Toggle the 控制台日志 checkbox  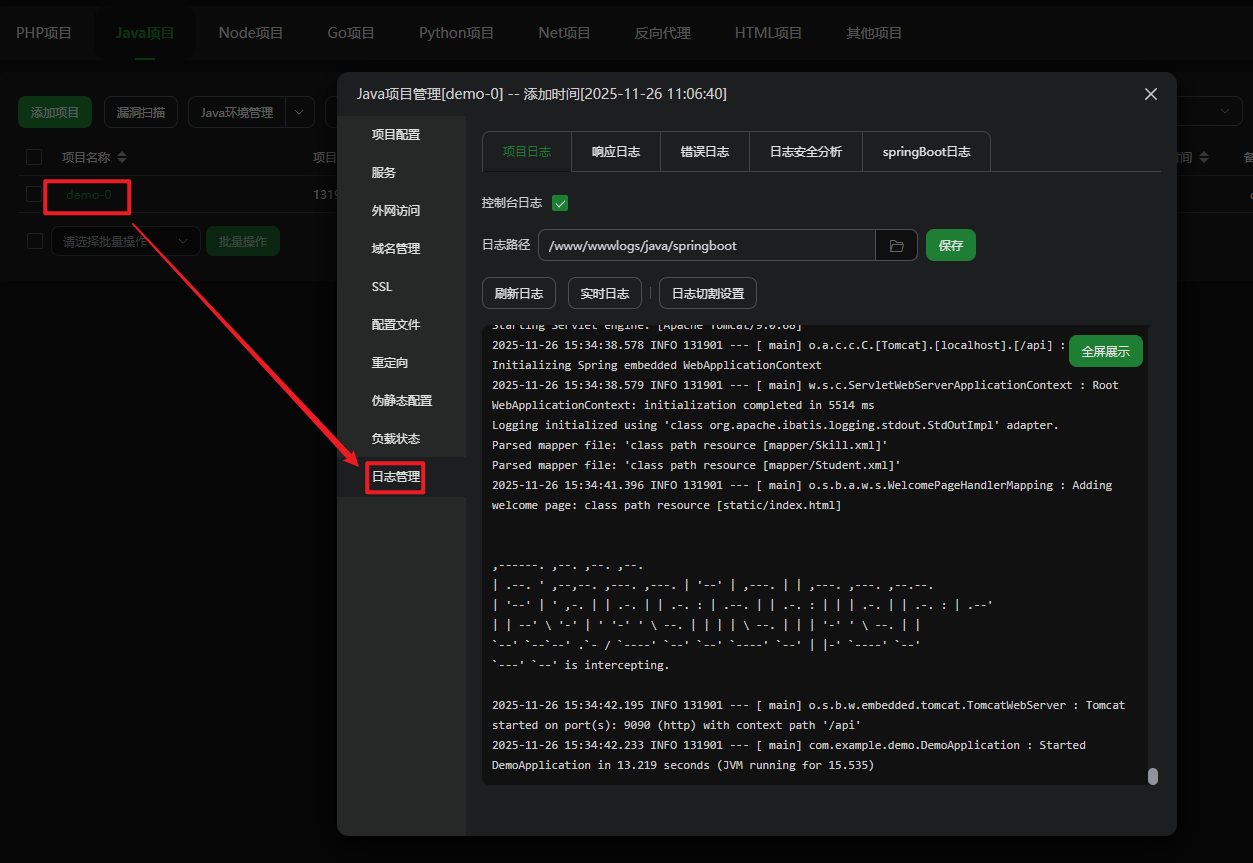pos(560,203)
